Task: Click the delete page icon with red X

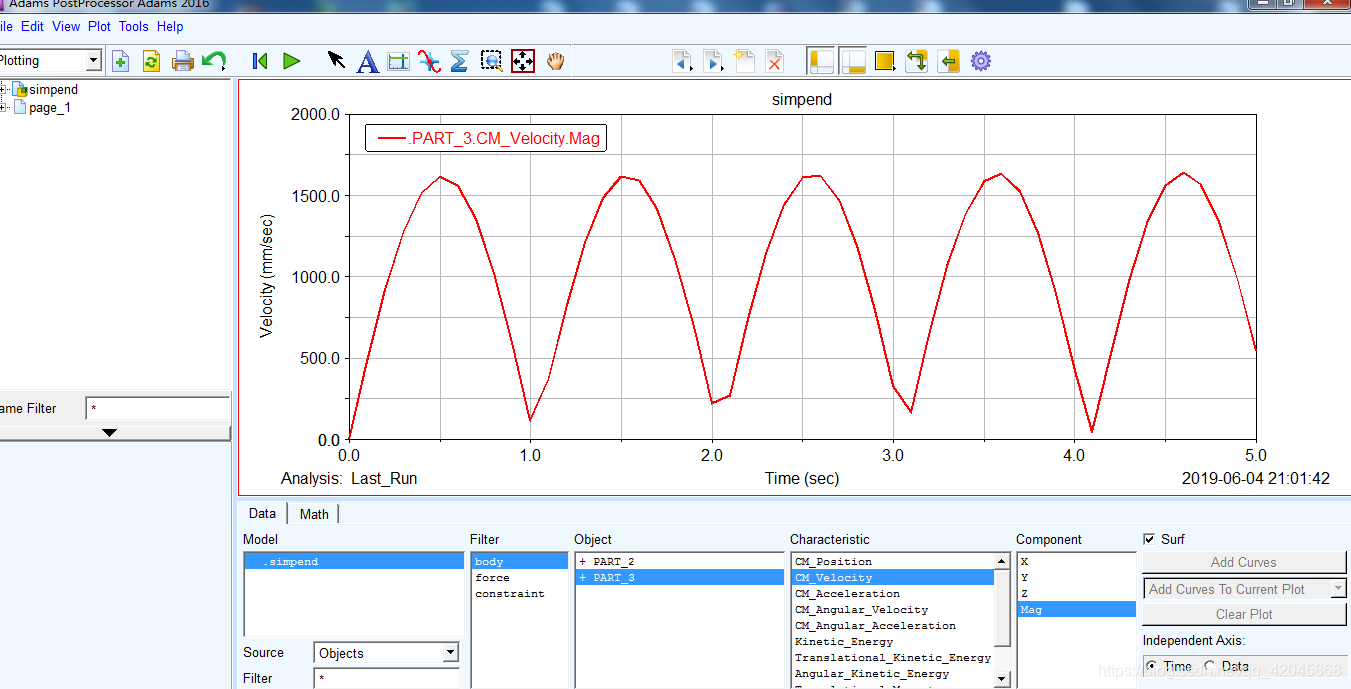Action: (x=774, y=62)
